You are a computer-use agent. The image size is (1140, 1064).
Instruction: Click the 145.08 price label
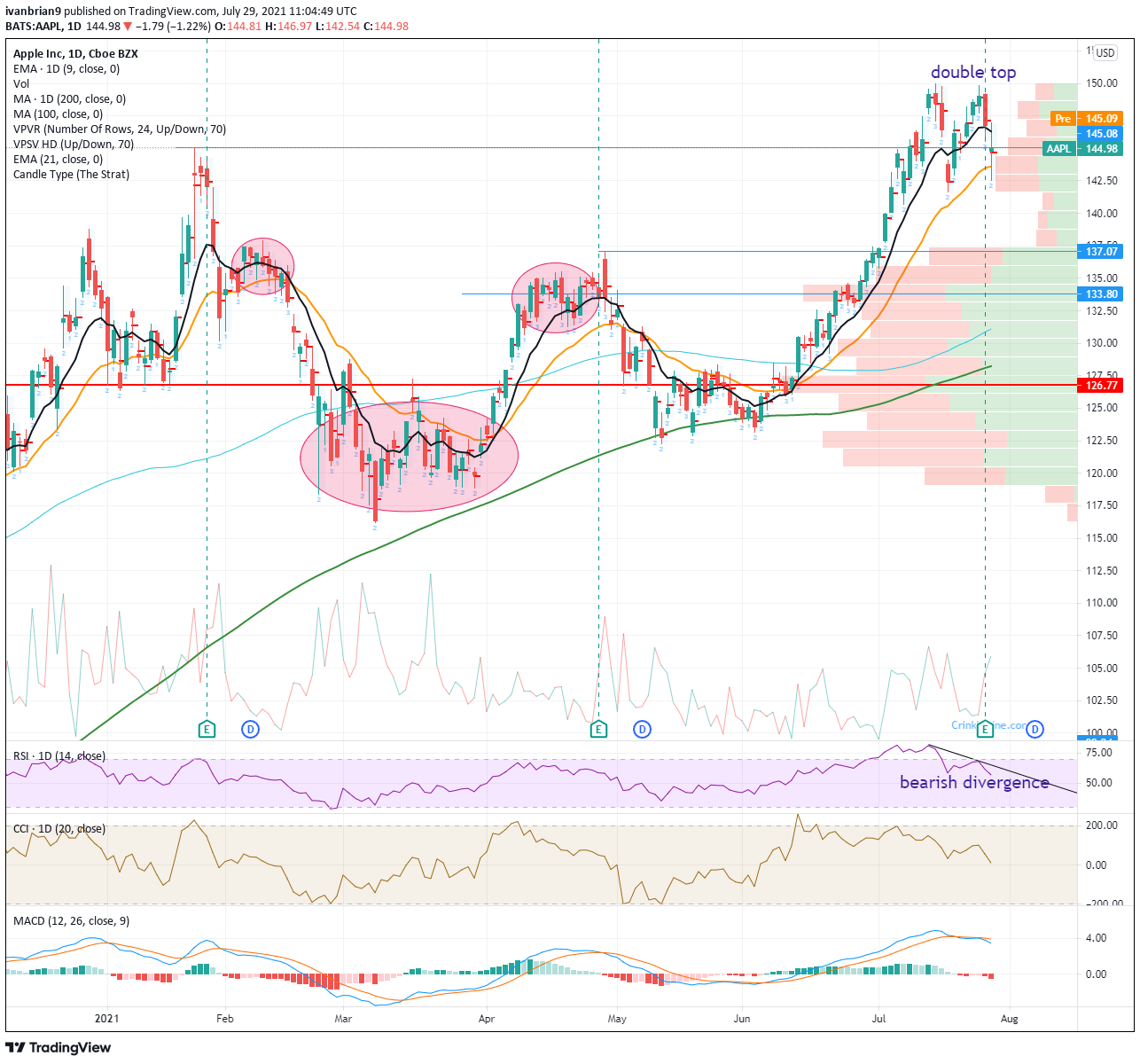pos(1102,134)
